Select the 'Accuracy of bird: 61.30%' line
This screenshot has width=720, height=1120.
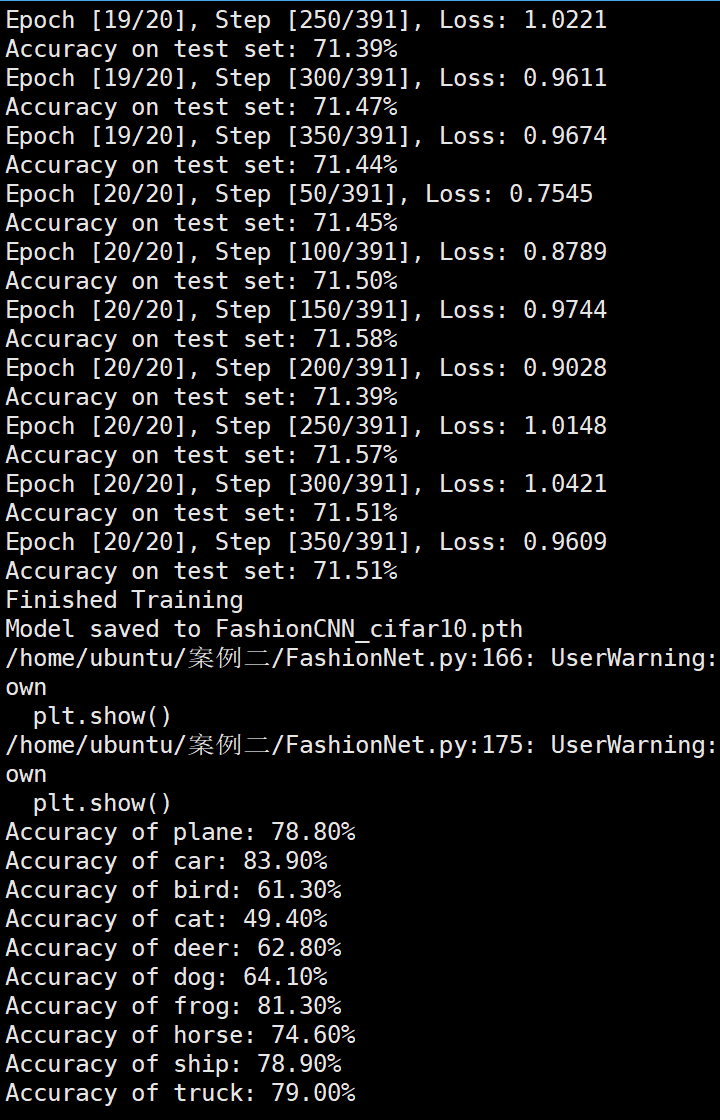[x=174, y=890]
